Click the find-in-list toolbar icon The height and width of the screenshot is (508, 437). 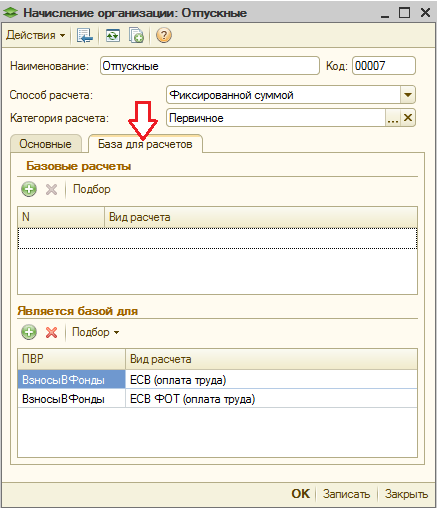[84, 35]
